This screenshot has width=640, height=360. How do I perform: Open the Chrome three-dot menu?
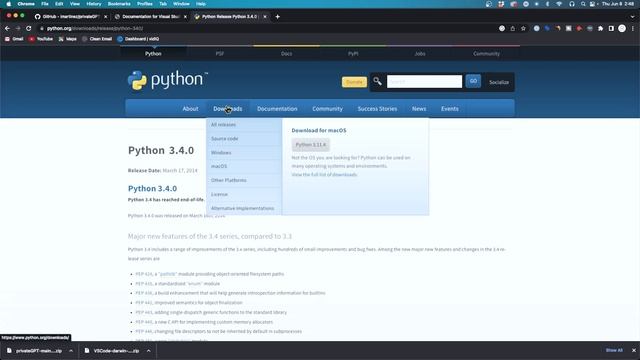coord(633,29)
